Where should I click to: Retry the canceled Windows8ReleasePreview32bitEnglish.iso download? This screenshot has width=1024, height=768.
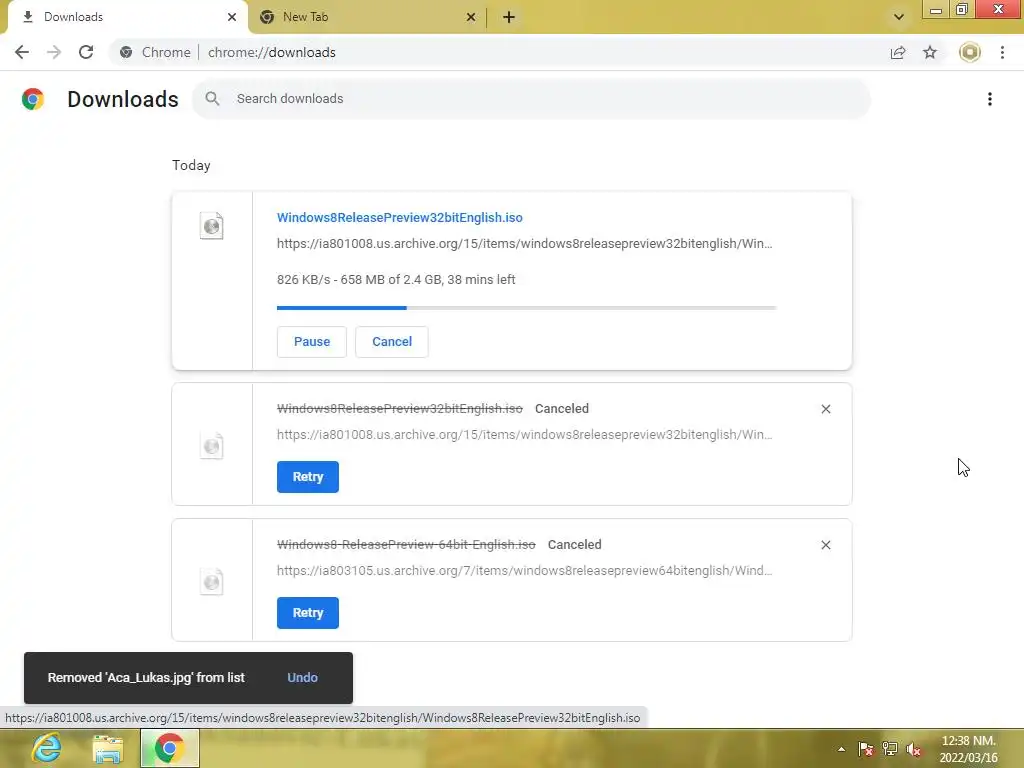(308, 477)
